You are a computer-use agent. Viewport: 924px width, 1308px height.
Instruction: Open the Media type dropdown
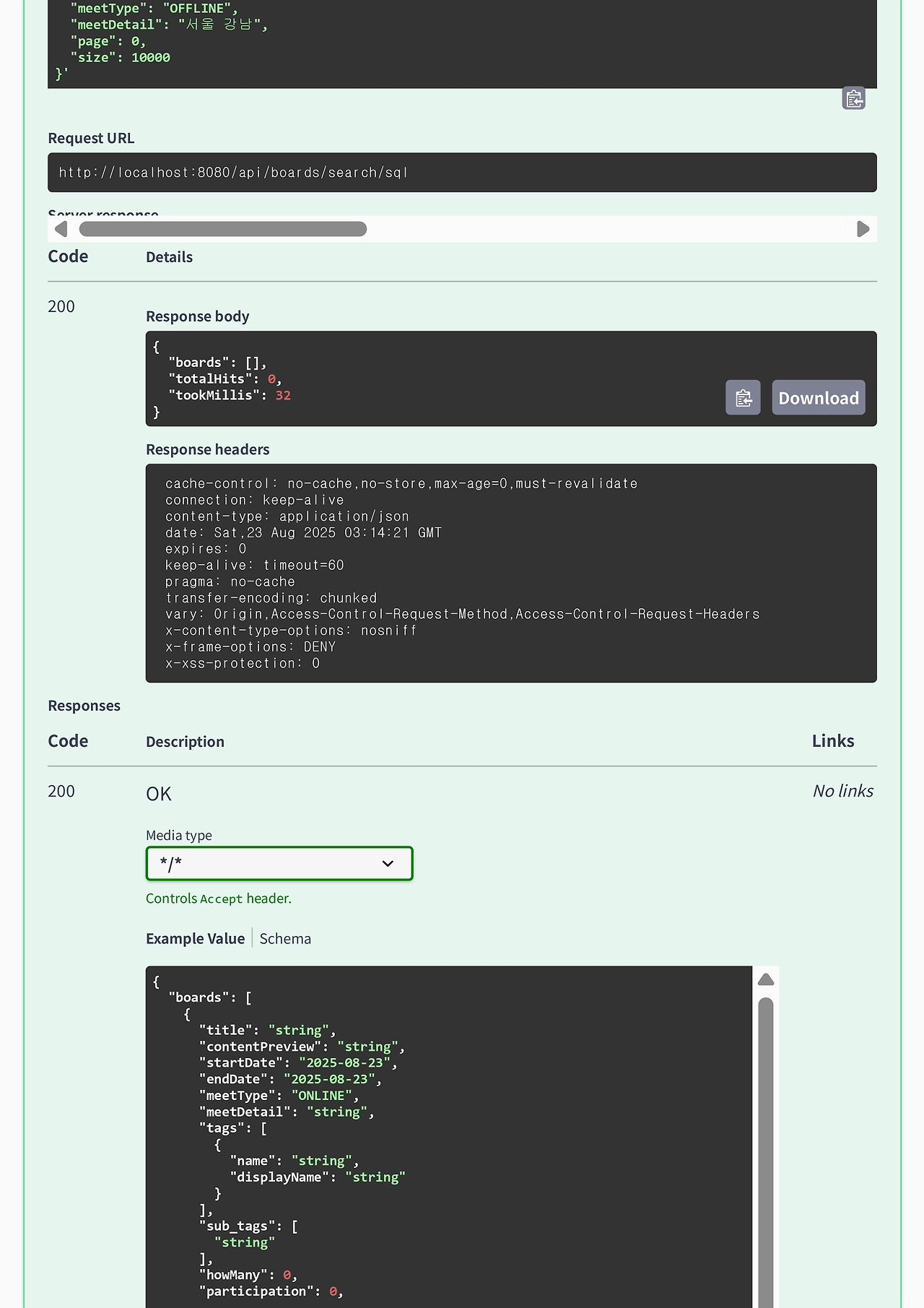[x=279, y=863]
